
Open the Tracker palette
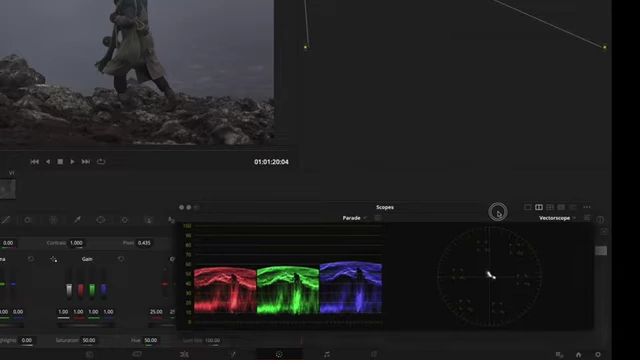pyautogui.click(x=124, y=220)
